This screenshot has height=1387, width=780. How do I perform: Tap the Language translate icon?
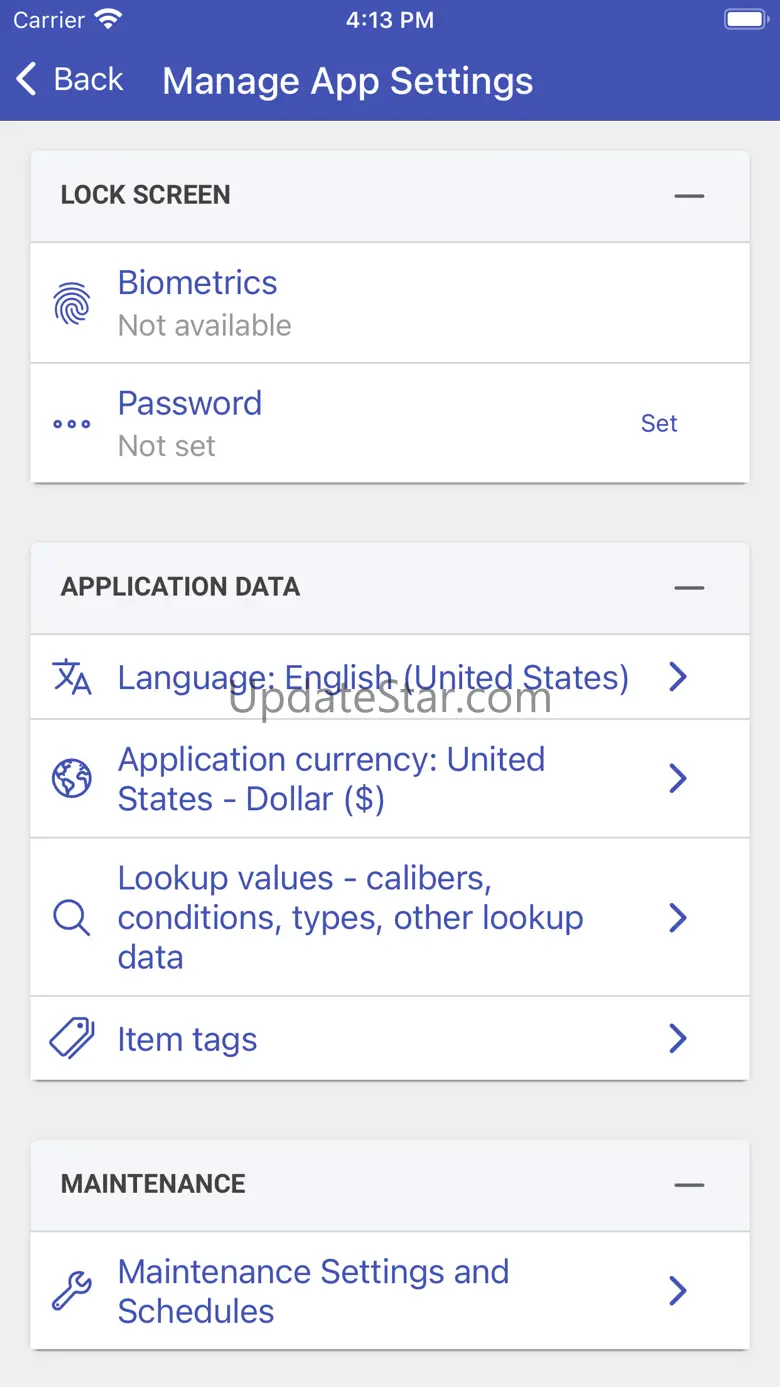tap(72, 677)
